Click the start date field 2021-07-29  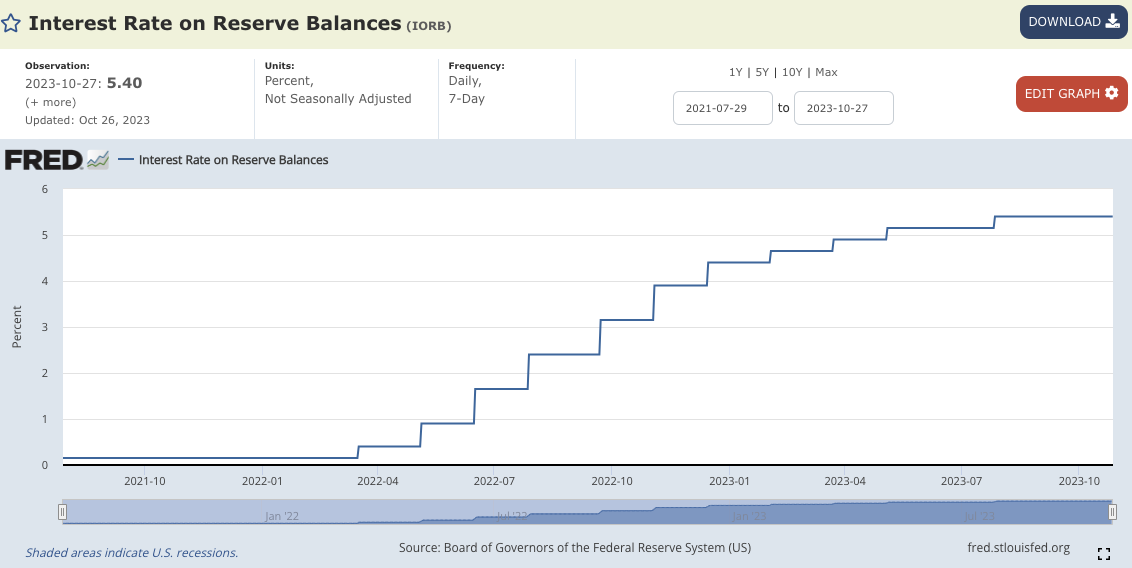(x=723, y=108)
